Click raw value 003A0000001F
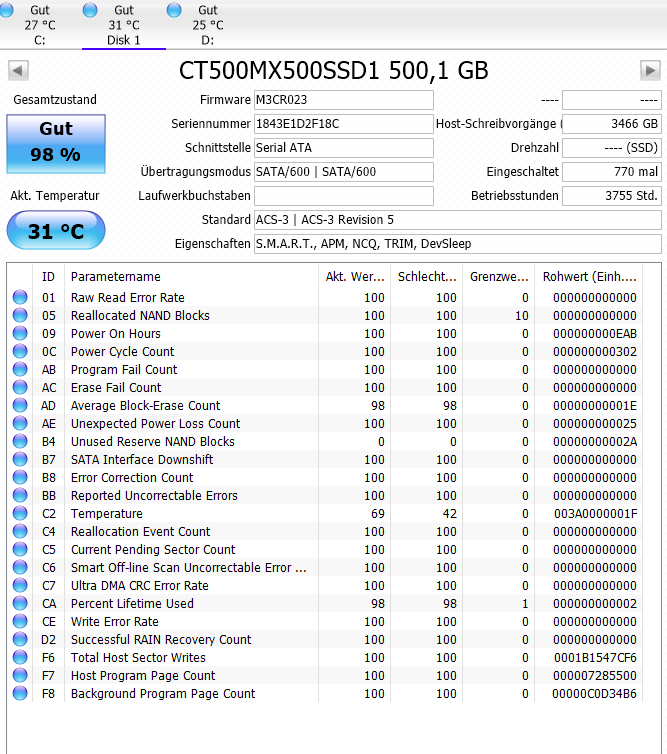The image size is (667, 754). pos(595,514)
